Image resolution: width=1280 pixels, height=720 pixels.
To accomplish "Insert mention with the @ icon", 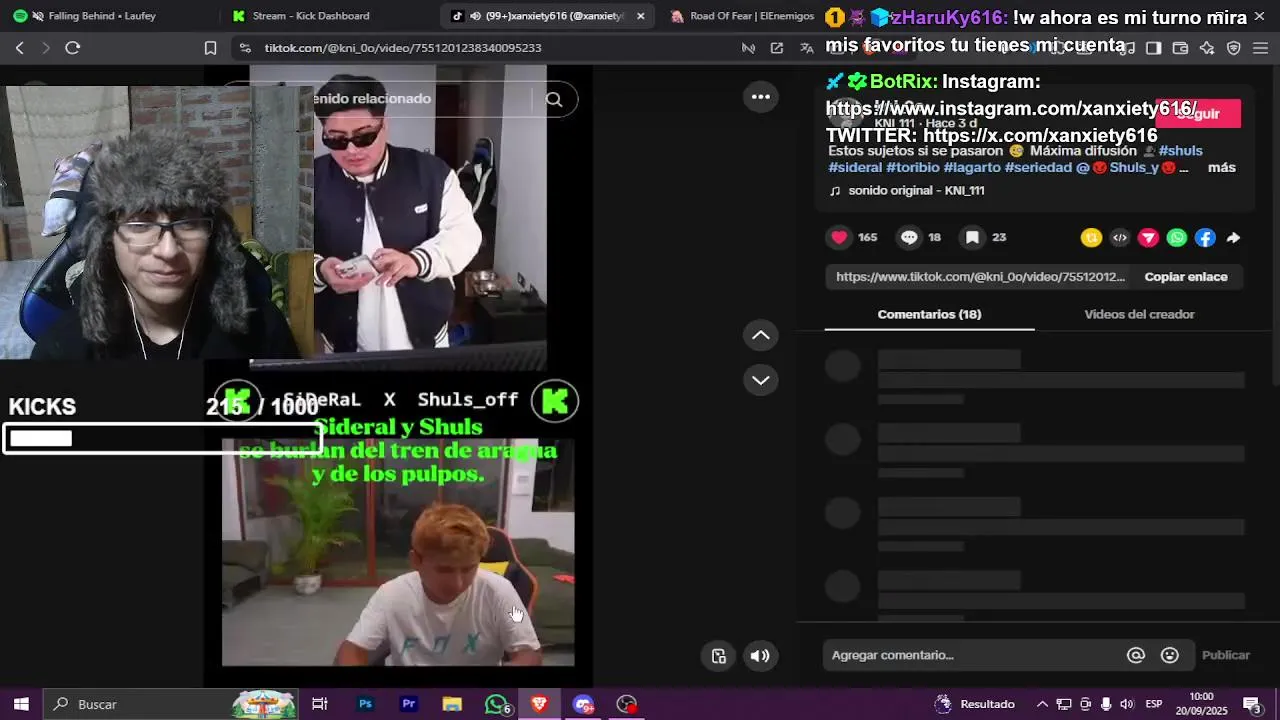I will coord(1136,655).
